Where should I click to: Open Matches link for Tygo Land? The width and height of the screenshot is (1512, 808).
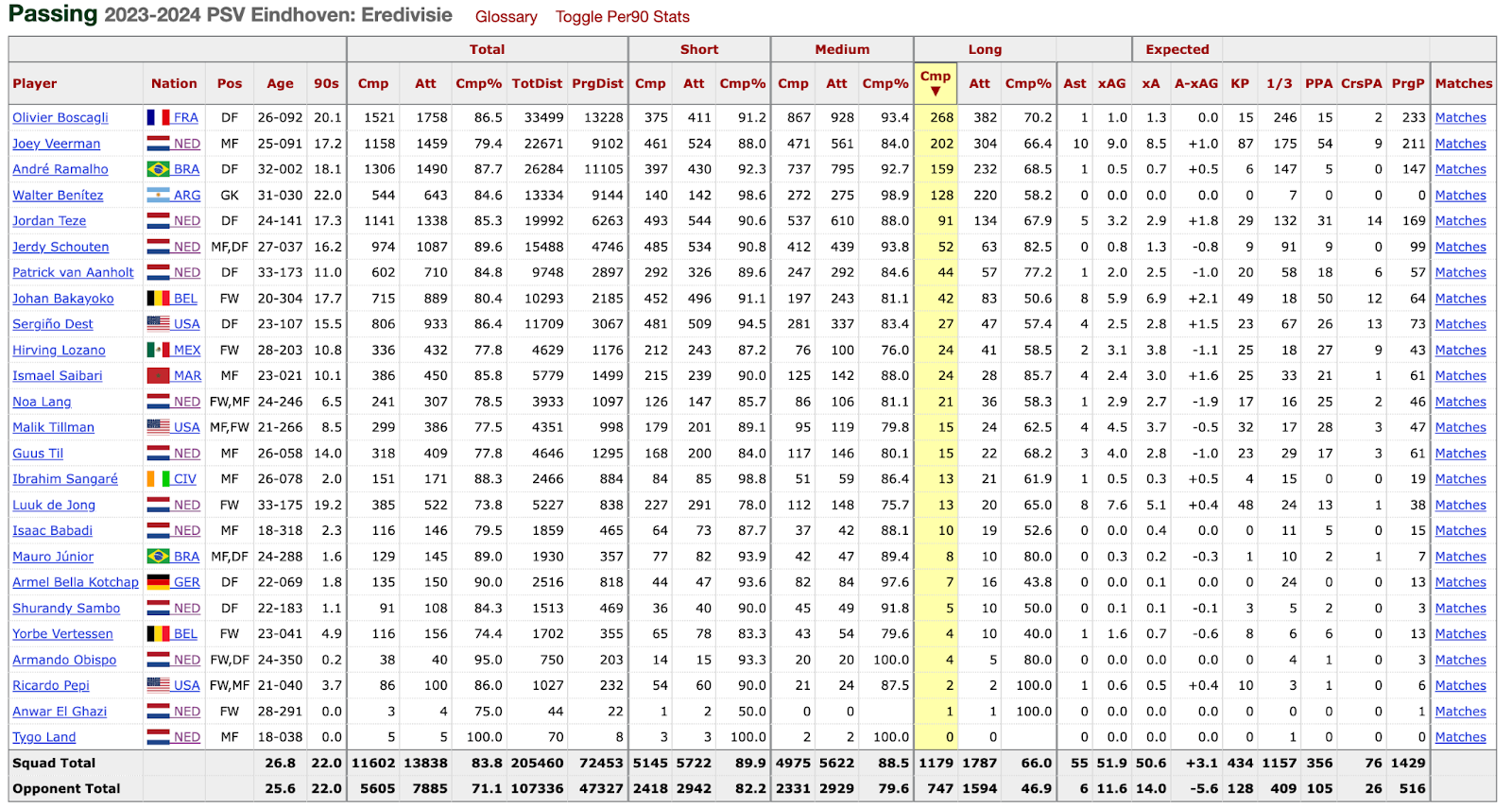coord(1460,737)
